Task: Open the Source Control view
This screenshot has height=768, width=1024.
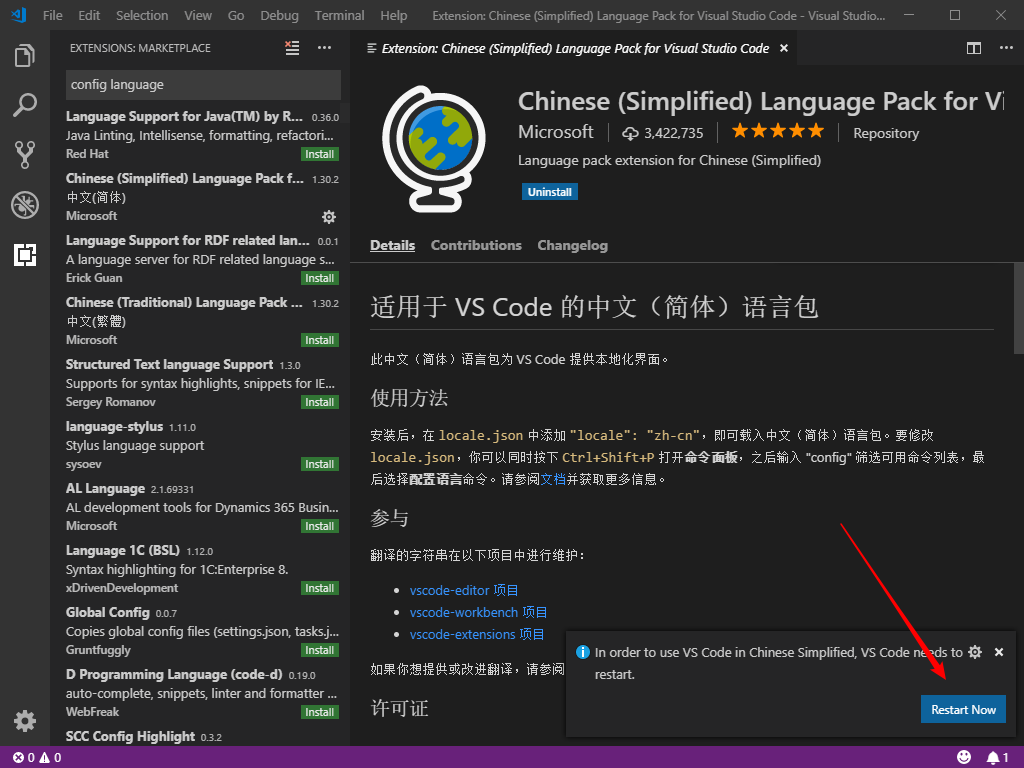Action: tap(25, 155)
